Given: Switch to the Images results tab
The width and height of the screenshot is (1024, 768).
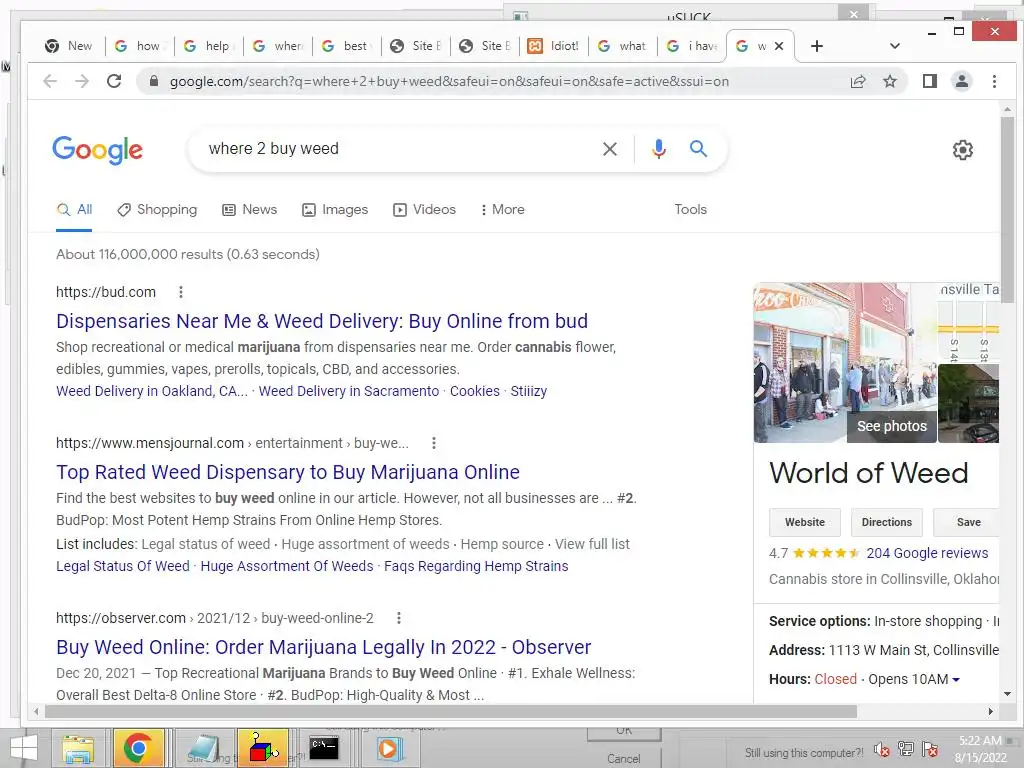Looking at the screenshot, I should [x=335, y=210].
